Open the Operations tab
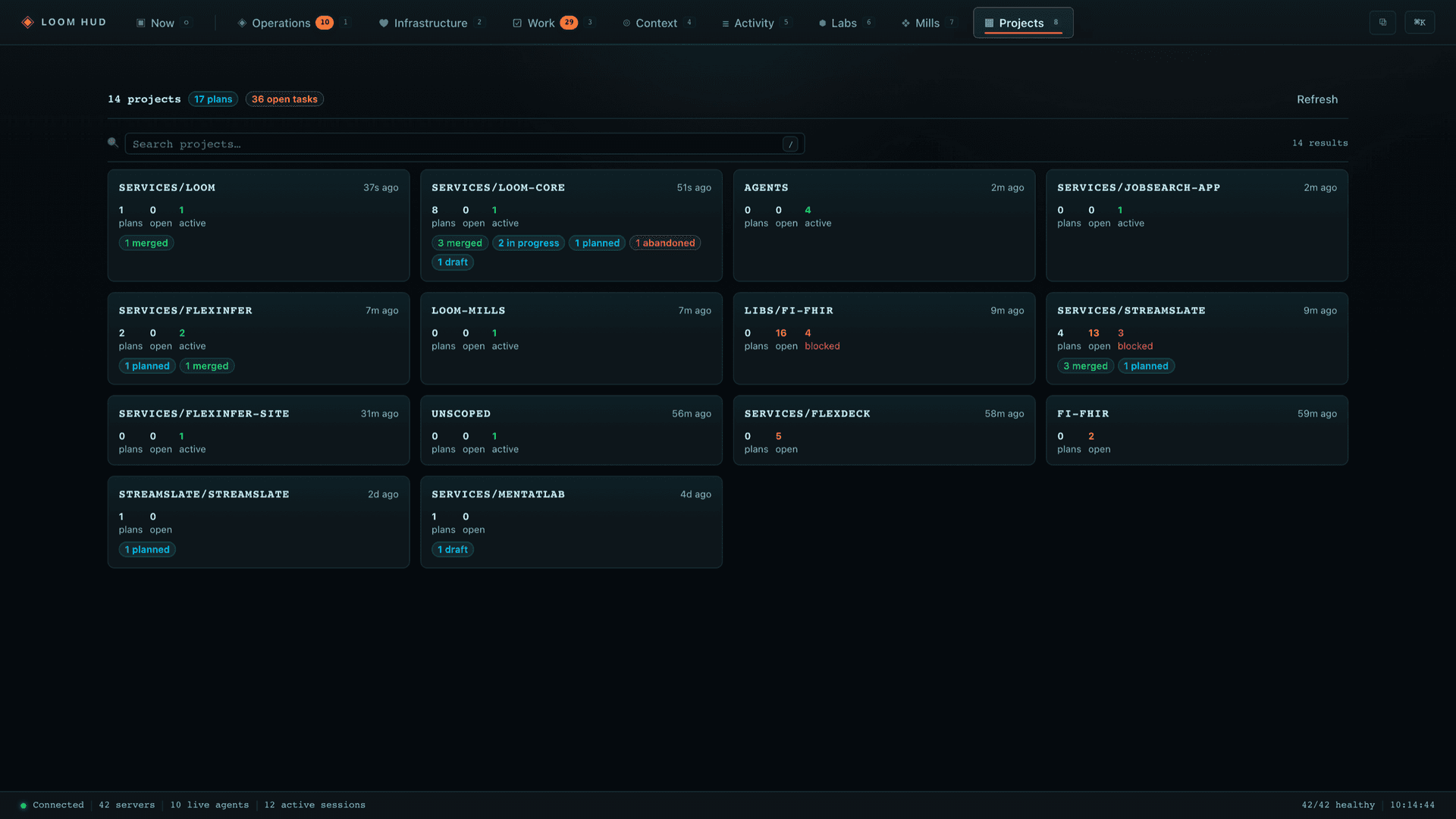Screen dimensions: 1456x819 point(281,23)
